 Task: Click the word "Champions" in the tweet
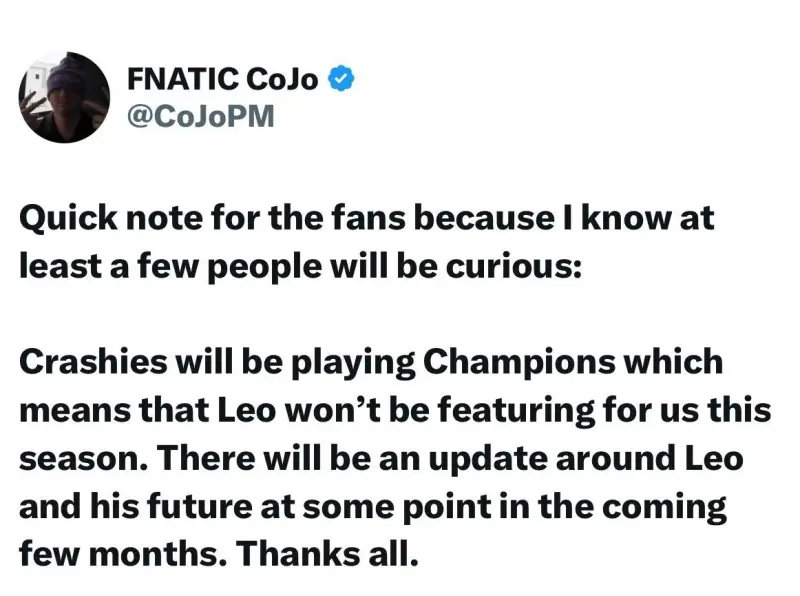[519, 363]
